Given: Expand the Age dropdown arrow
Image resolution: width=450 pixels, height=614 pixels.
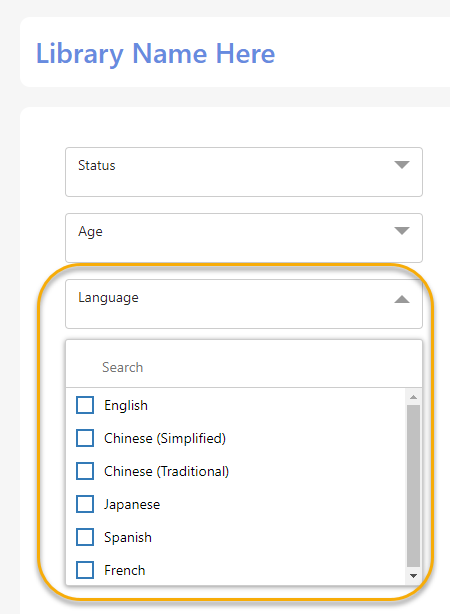Looking at the screenshot, I should tap(402, 231).
